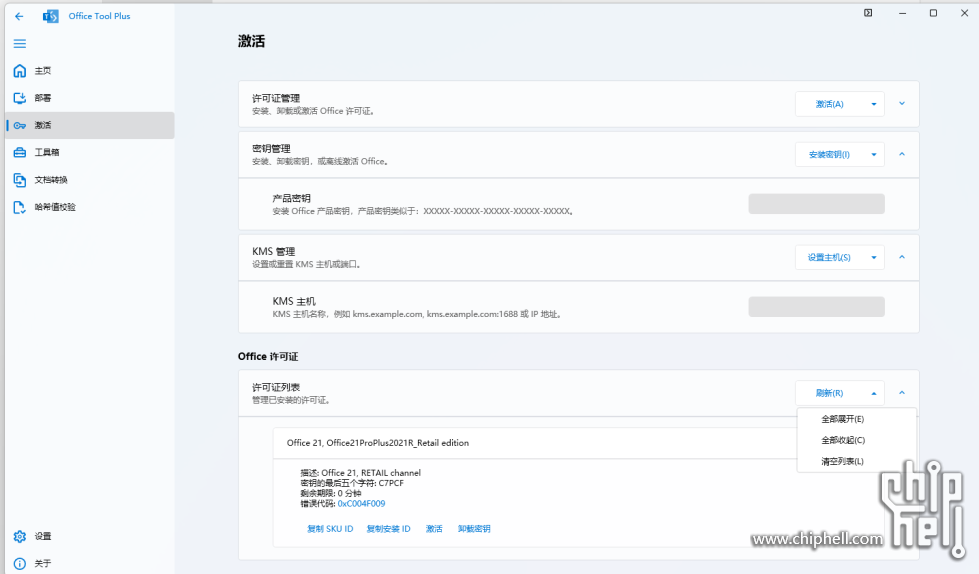Close the 刷新(R) dropdown arrow

[873, 393]
